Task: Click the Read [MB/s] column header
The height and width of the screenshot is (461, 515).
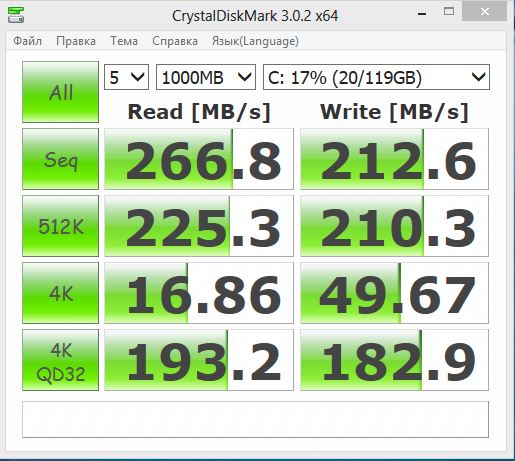Action: (199, 112)
